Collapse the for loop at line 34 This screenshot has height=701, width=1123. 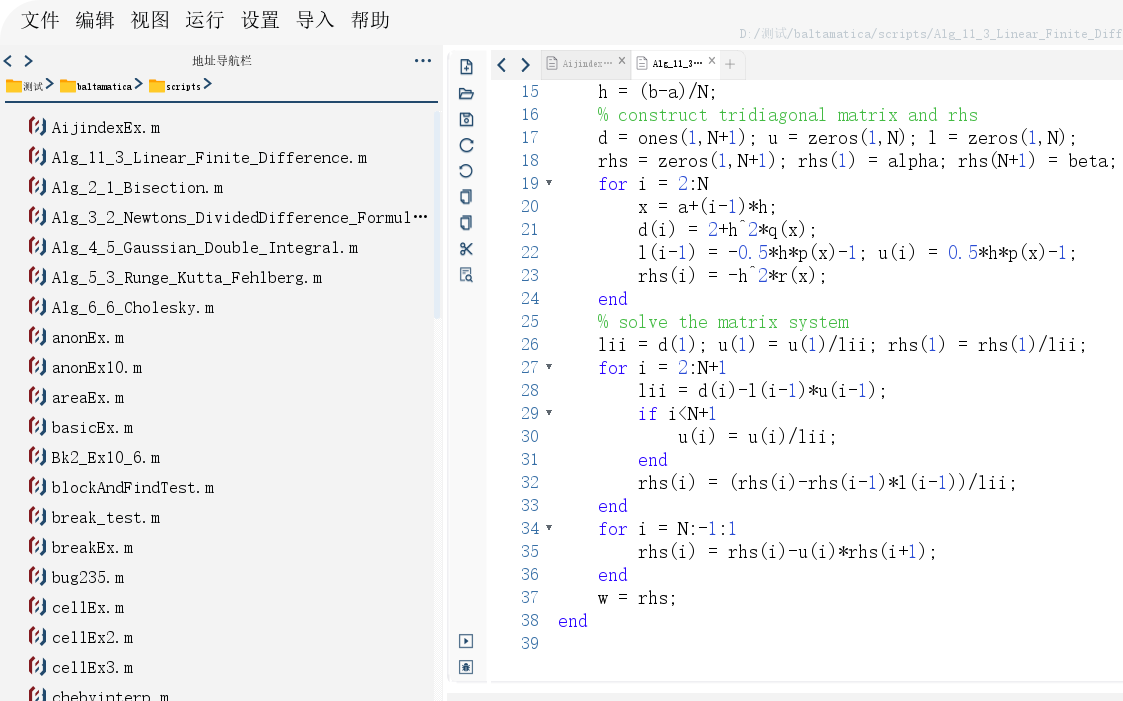549,528
